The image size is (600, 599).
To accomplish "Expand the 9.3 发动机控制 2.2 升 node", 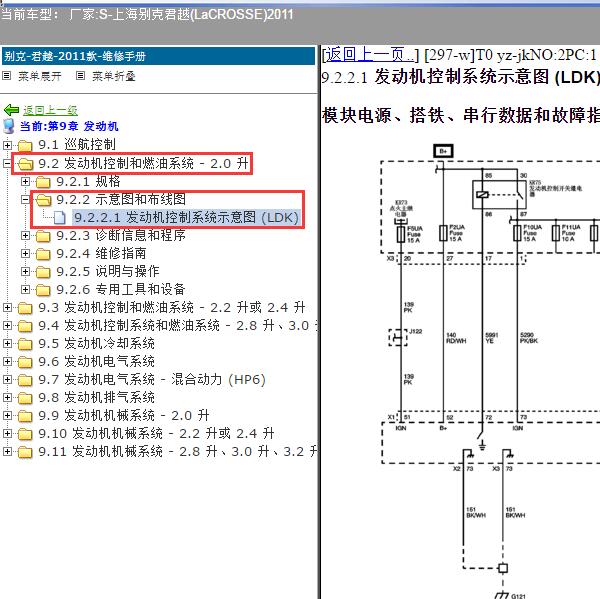I will 7,307.
